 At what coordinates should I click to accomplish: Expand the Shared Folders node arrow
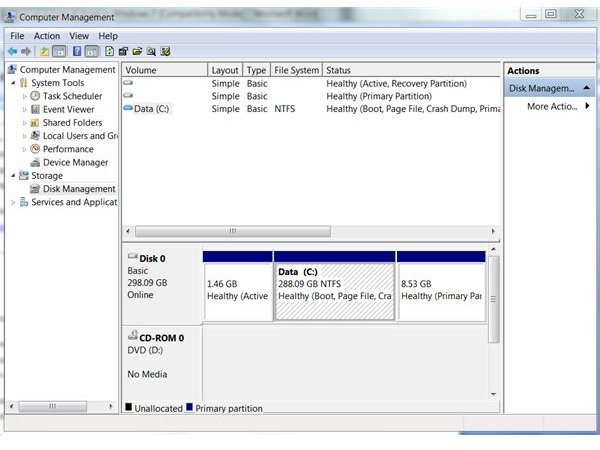point(24,123)
